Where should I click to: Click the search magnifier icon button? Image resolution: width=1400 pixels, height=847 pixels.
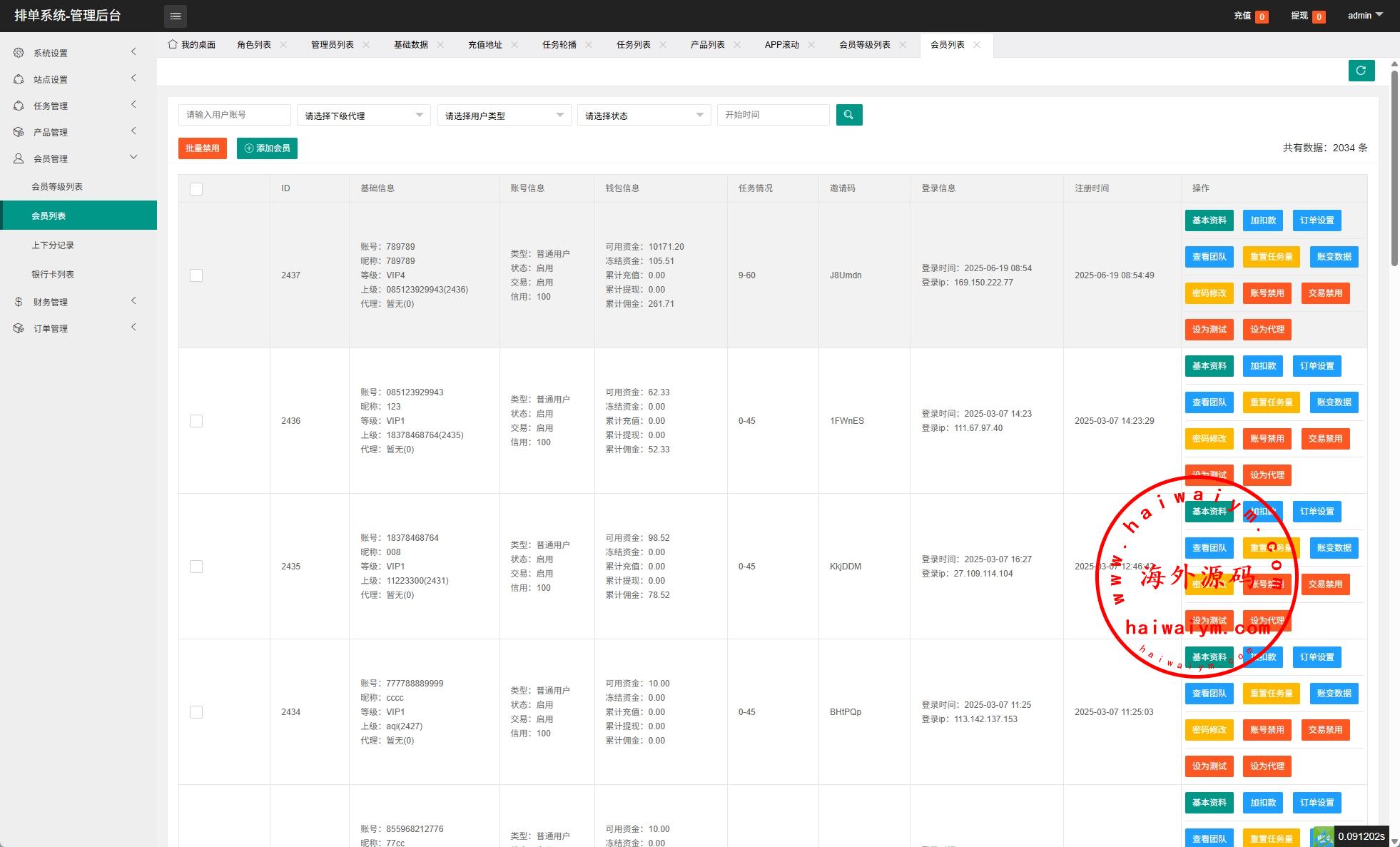pos(848,115)
